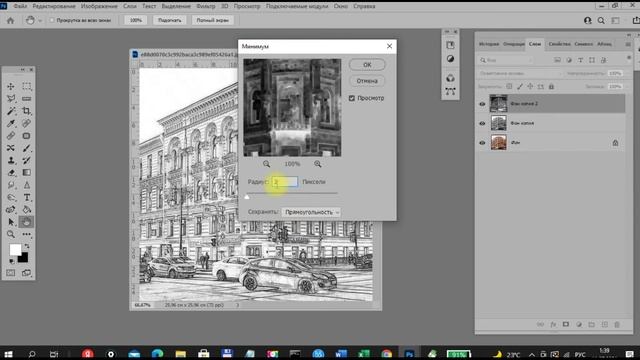Viewport: 640px width, 360px height.
Task: Switch to the Character panel tab
Action: tap(583, 44)
